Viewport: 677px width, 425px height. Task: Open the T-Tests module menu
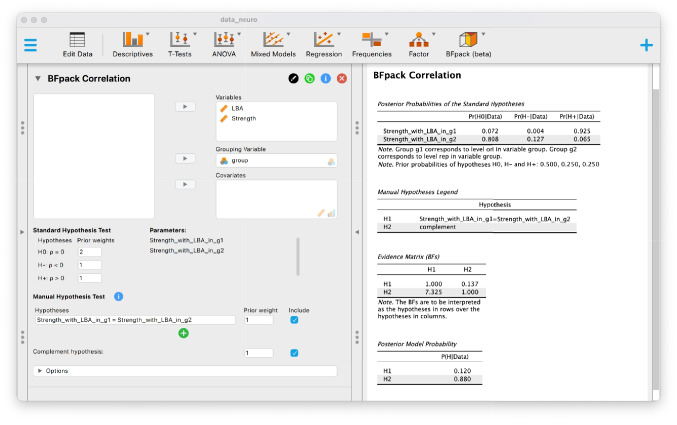click(x=180, y=45)
